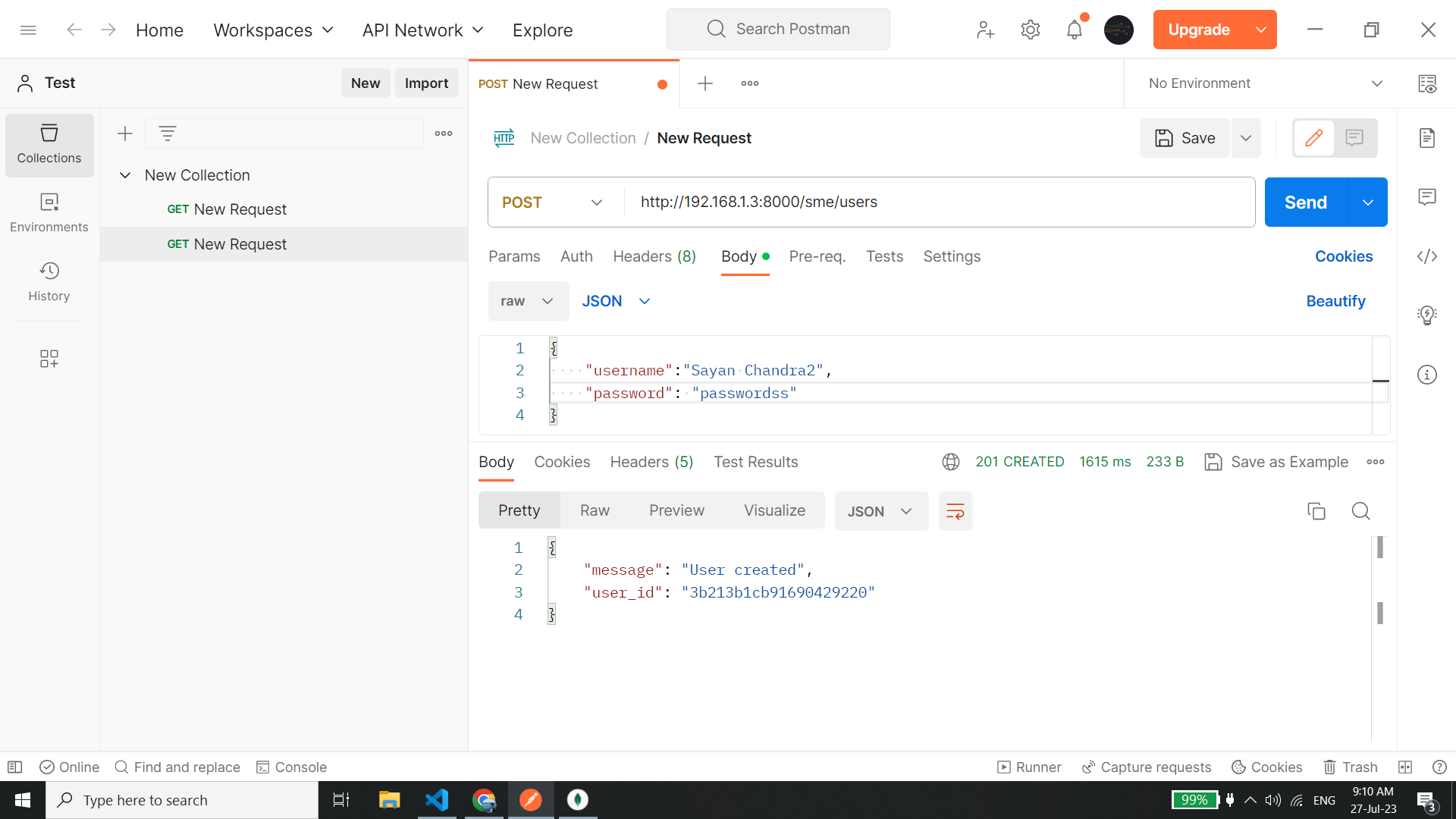Switch to comment mode toggle
Screen dimensions: 1456x819
[x=1354, y=138]
